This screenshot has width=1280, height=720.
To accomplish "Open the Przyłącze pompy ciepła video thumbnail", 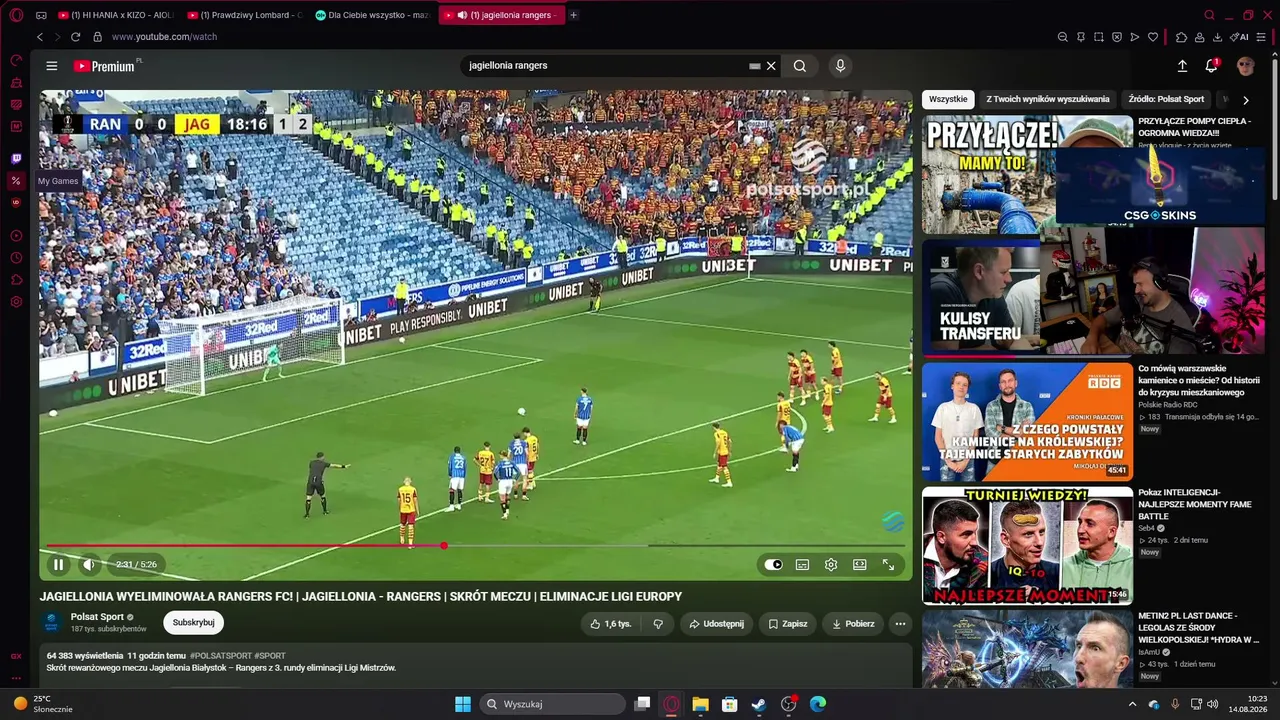I will (x=1027, y=175).
